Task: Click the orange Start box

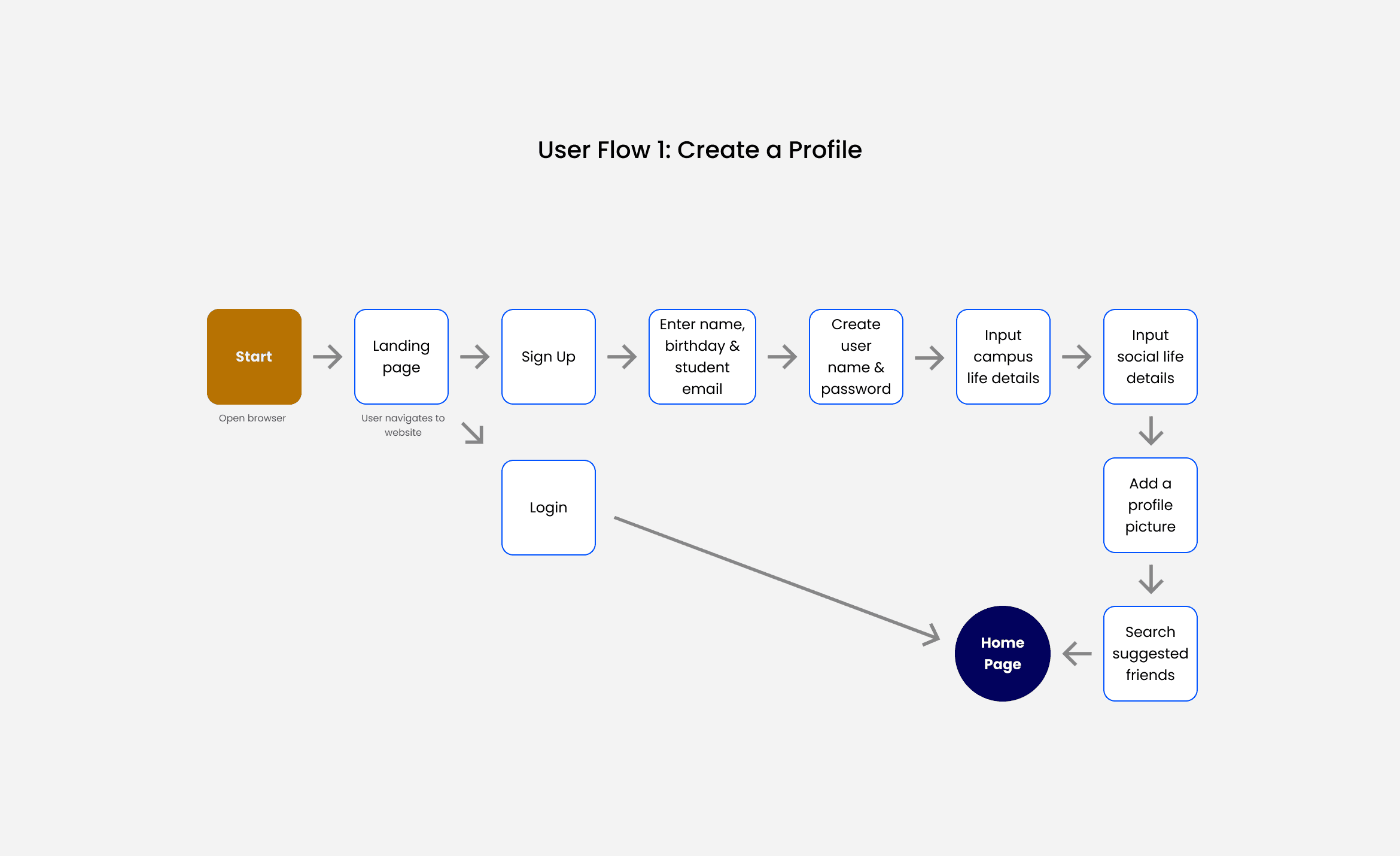Action: 254,357
